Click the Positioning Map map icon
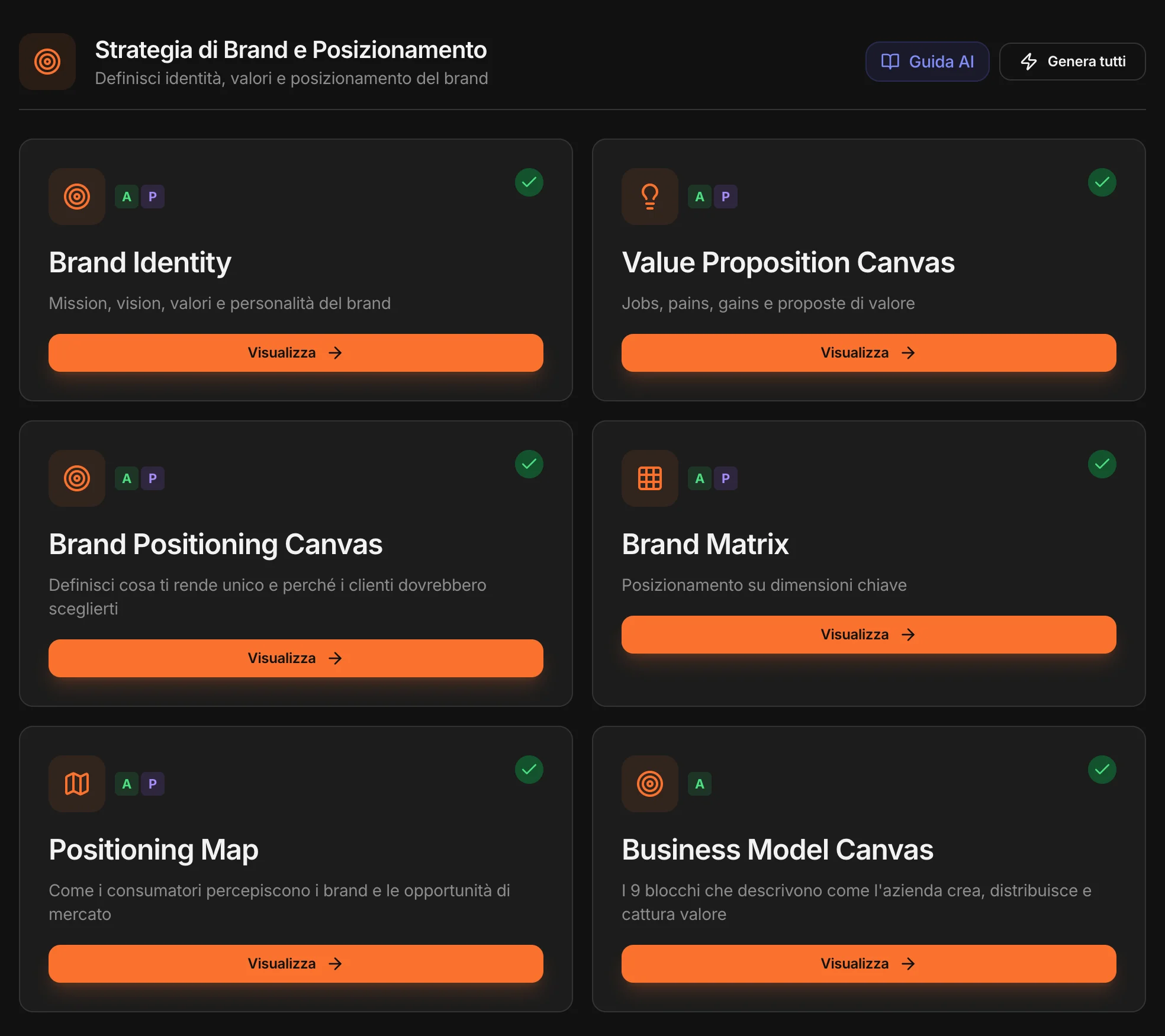1165x1036 pixels. point(77,784)
